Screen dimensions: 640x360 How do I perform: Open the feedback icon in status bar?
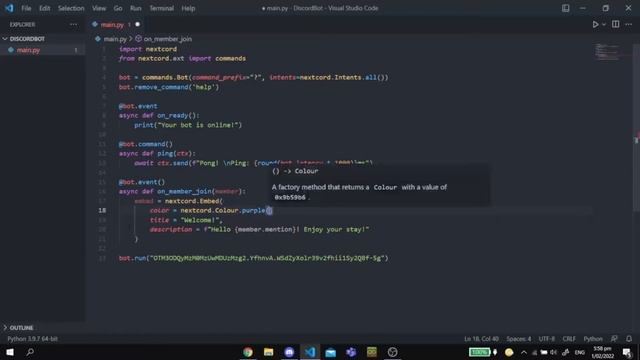tap(614, 339)
